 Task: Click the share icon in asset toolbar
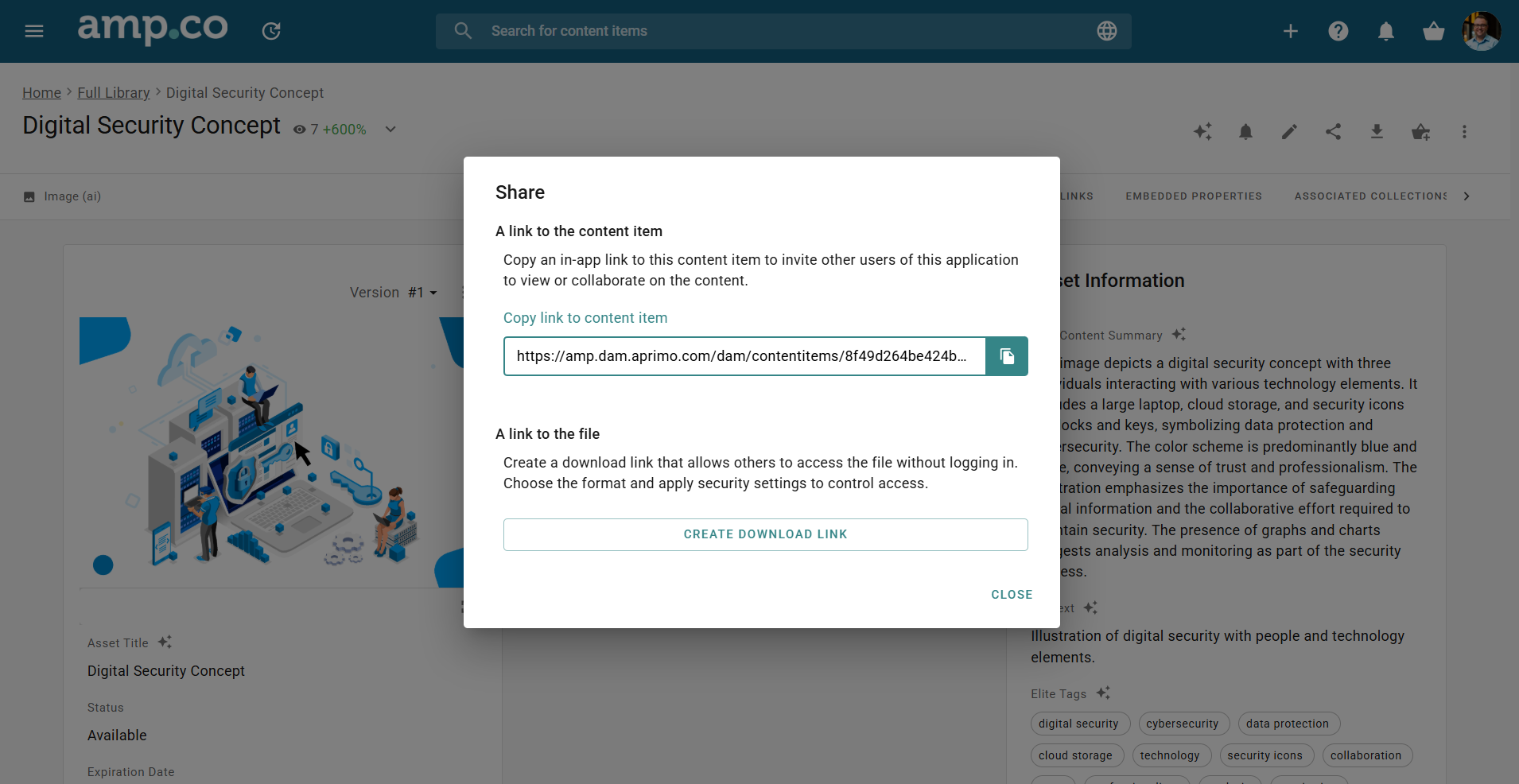pyautogui.click(x=1334, y=131)
